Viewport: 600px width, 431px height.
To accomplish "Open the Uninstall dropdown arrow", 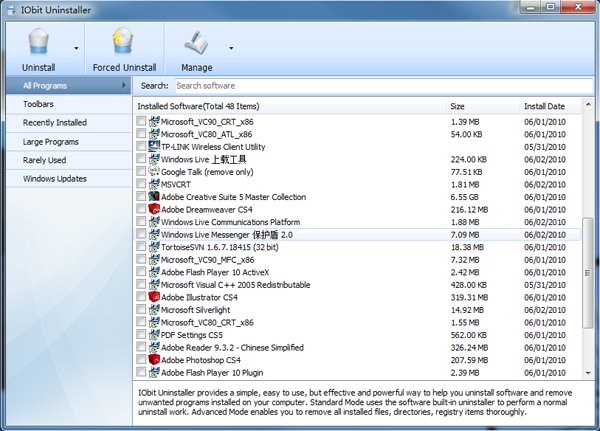I will coord(76,48).
